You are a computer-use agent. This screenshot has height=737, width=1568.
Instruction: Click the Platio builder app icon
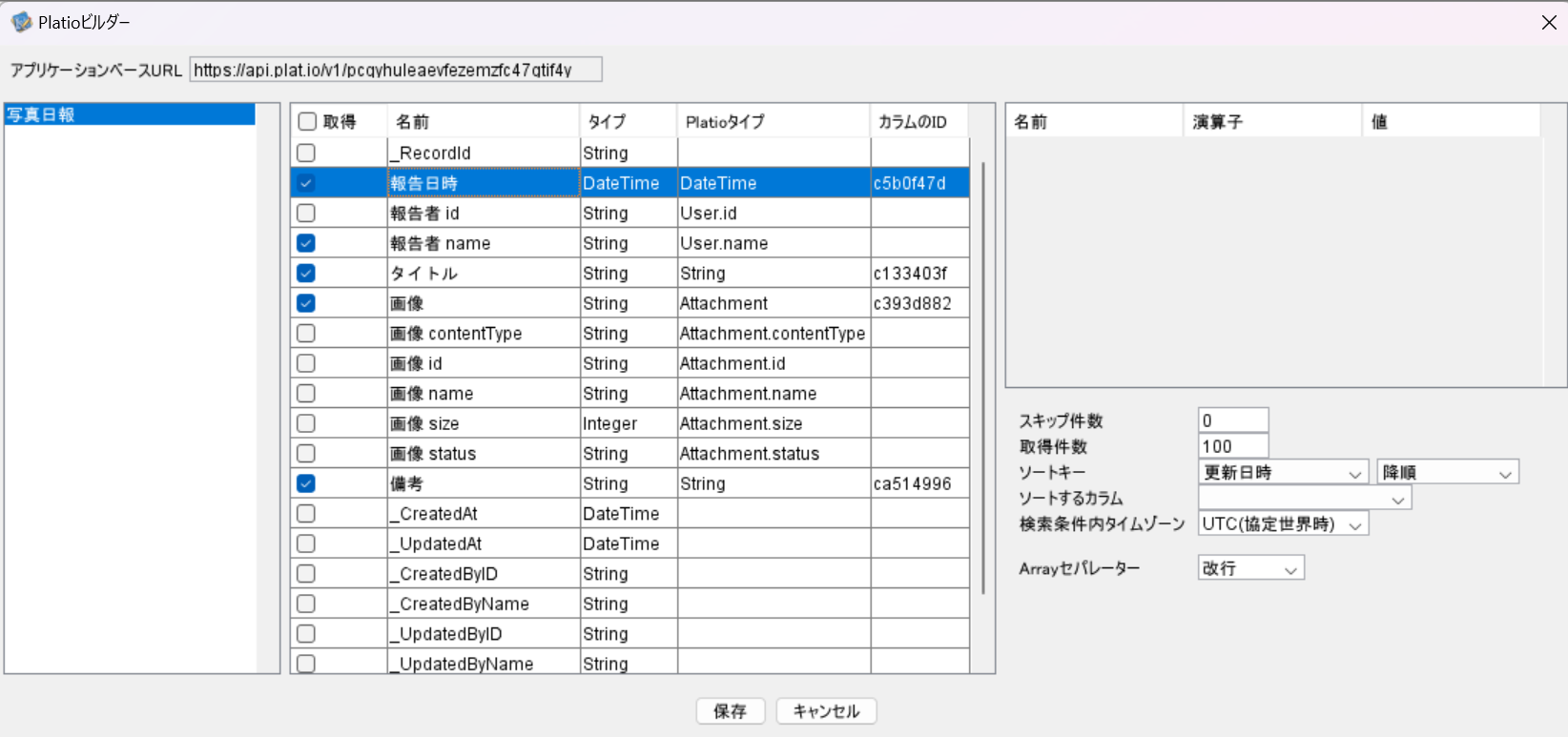(21, 22)
